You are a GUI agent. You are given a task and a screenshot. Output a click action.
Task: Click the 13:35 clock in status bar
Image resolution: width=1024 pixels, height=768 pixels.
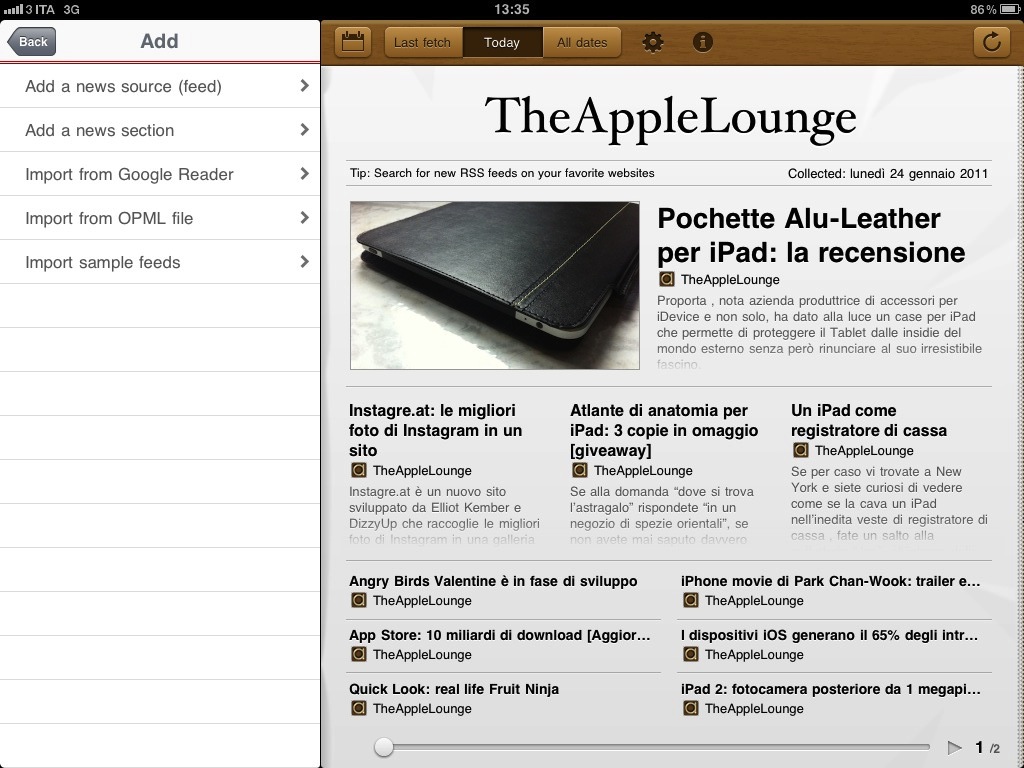(511, 9)
